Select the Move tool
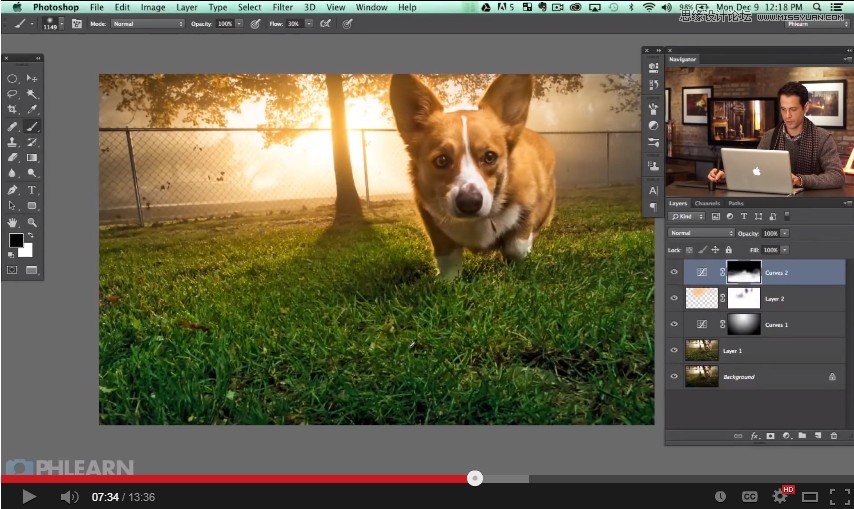This screenshot has width=854, height=509. pos(32,79)
